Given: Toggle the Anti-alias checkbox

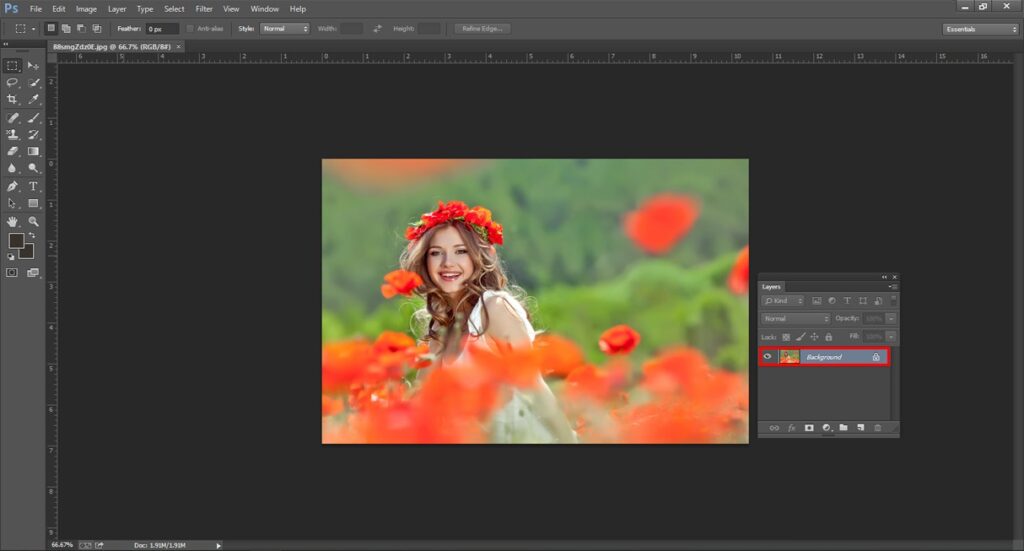Looking at the screenshot, I should click(190, 29).
